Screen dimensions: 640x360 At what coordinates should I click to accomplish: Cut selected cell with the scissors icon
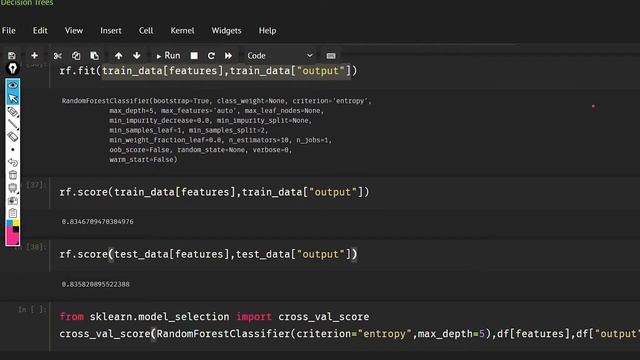58,56
